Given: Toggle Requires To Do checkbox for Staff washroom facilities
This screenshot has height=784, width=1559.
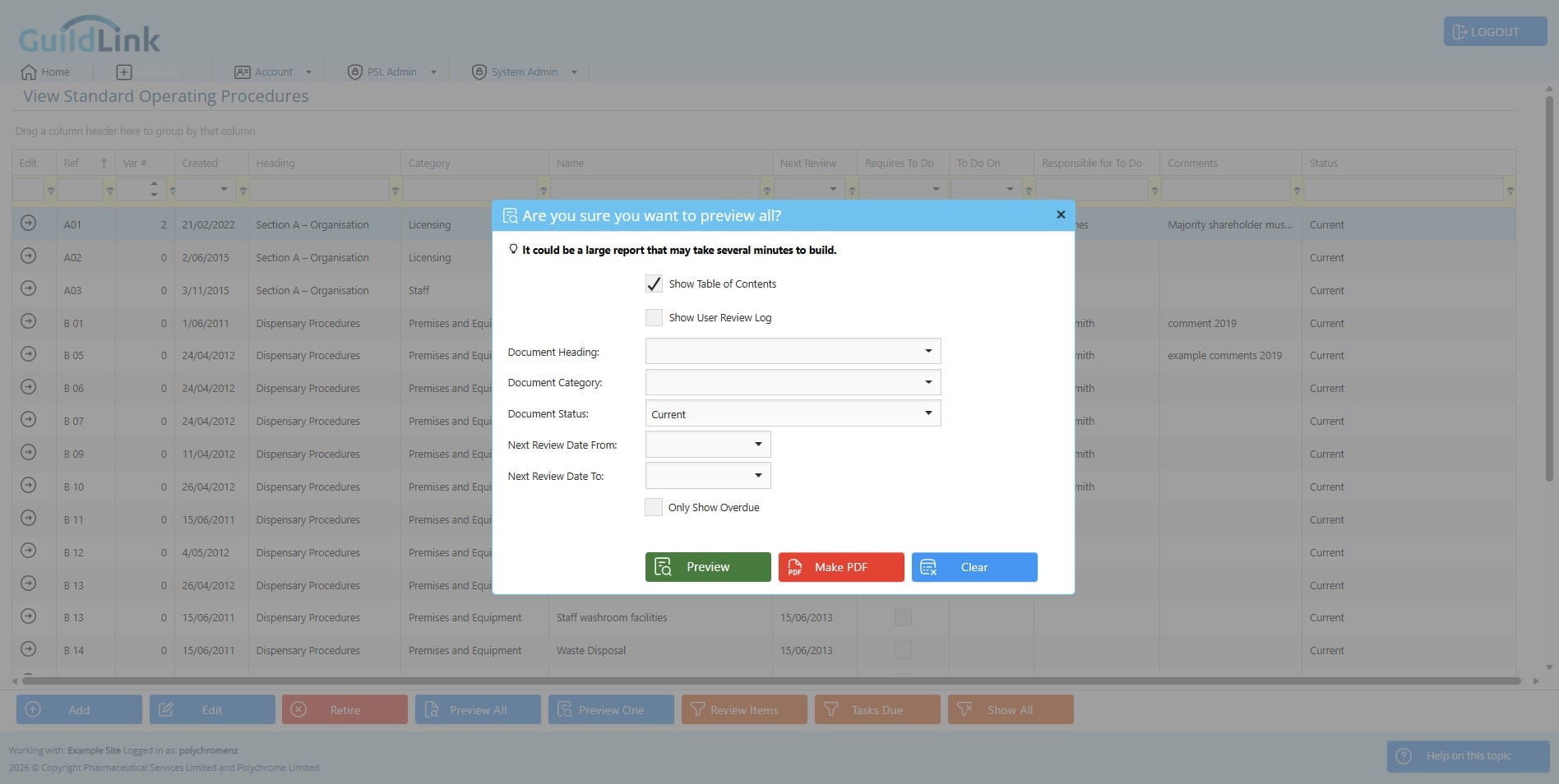Looking at the screenshot, I should tap(903, 617).
